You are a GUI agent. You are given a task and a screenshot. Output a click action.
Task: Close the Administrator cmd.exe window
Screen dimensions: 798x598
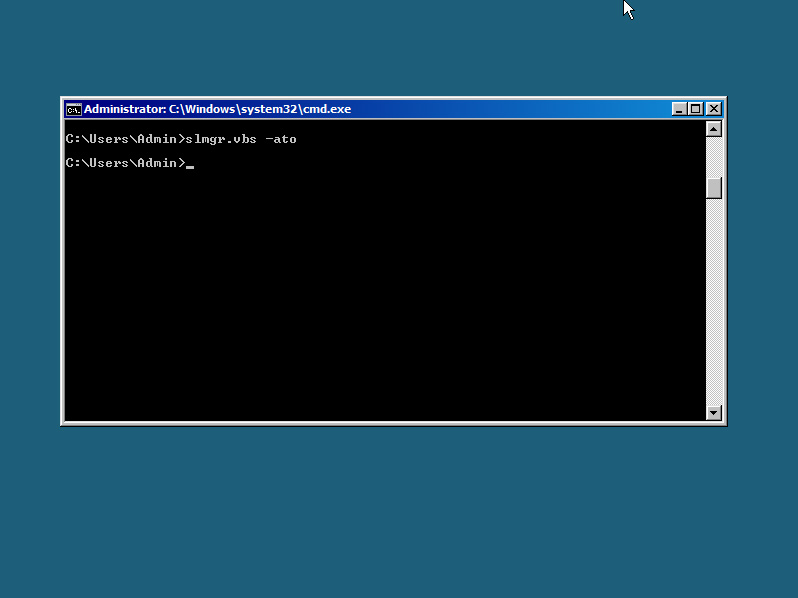[714, 109]
